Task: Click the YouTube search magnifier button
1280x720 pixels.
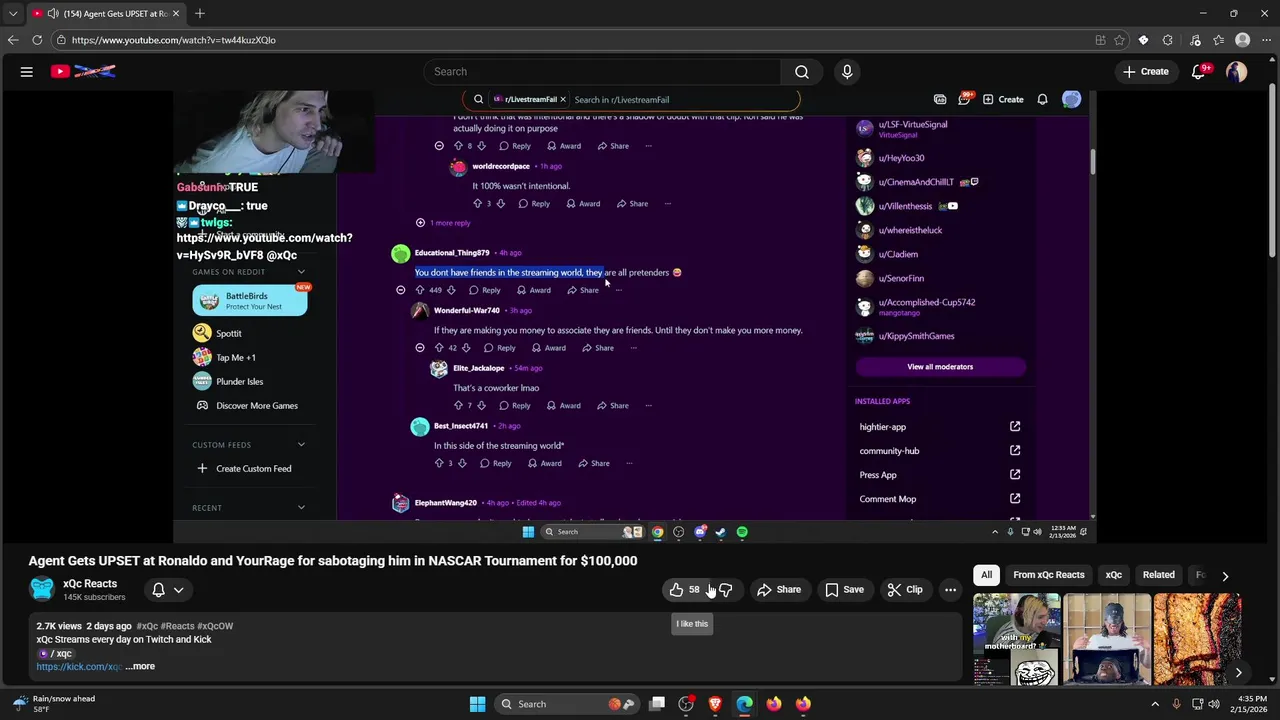Action: click(x=801, y=72)
